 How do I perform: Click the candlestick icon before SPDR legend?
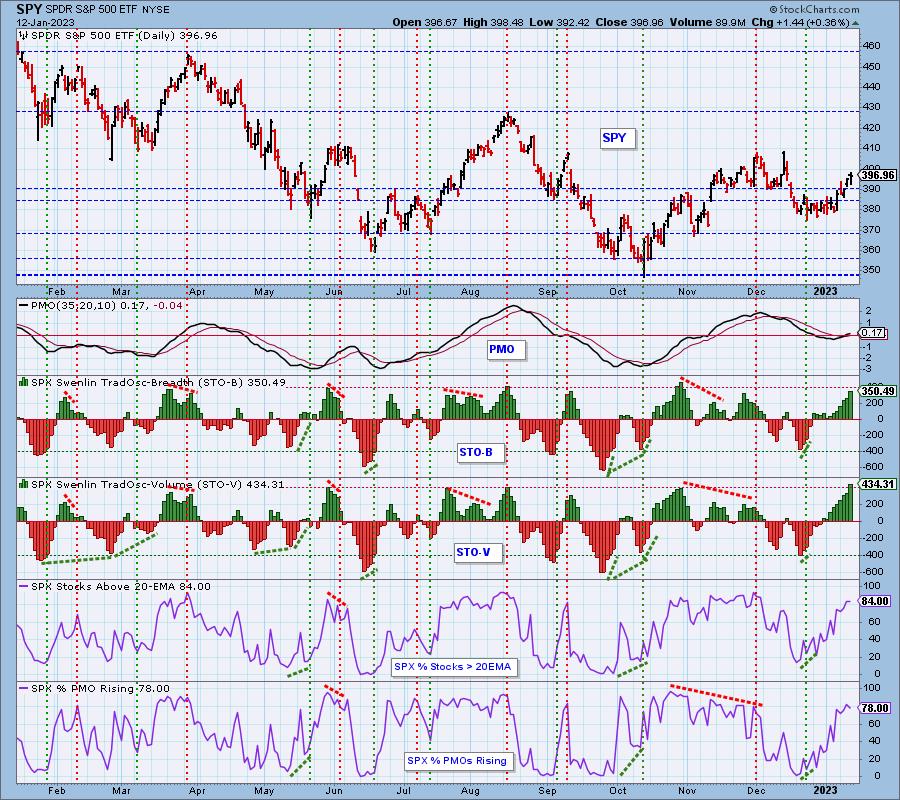(24, 36)
